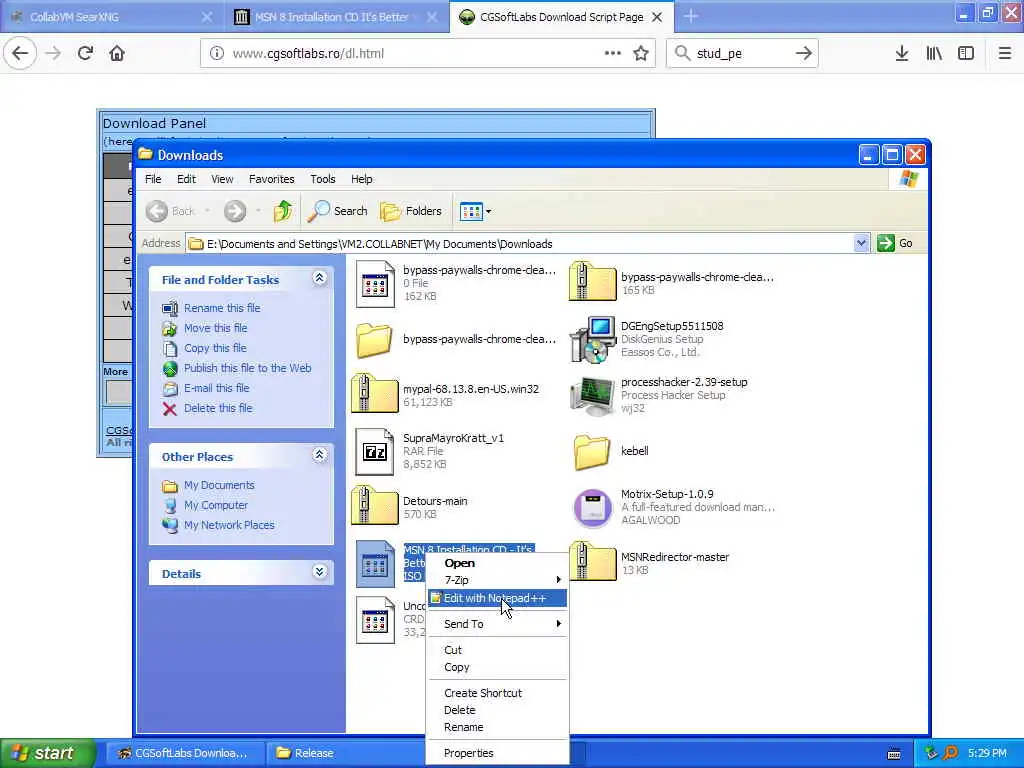Click Move this file link
Screen dimensions: 1024x768
coord(216,328)
